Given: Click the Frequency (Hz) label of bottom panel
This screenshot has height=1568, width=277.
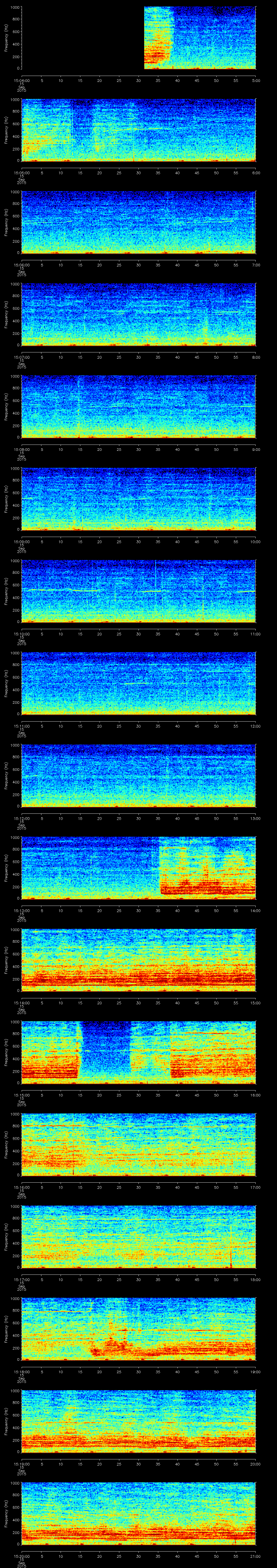Looking at the screenshot, I should (x=6, y=1513).
